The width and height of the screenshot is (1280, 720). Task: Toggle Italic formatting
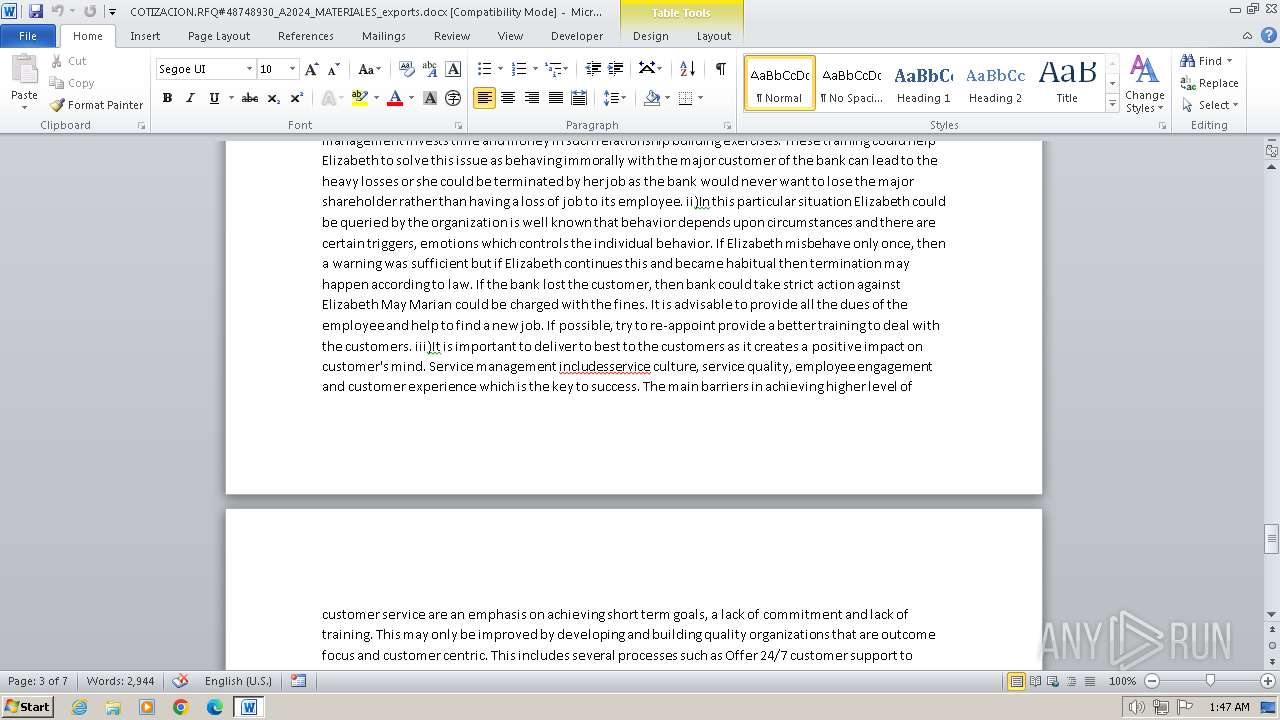pyautogui.click(x=190, y=98)
